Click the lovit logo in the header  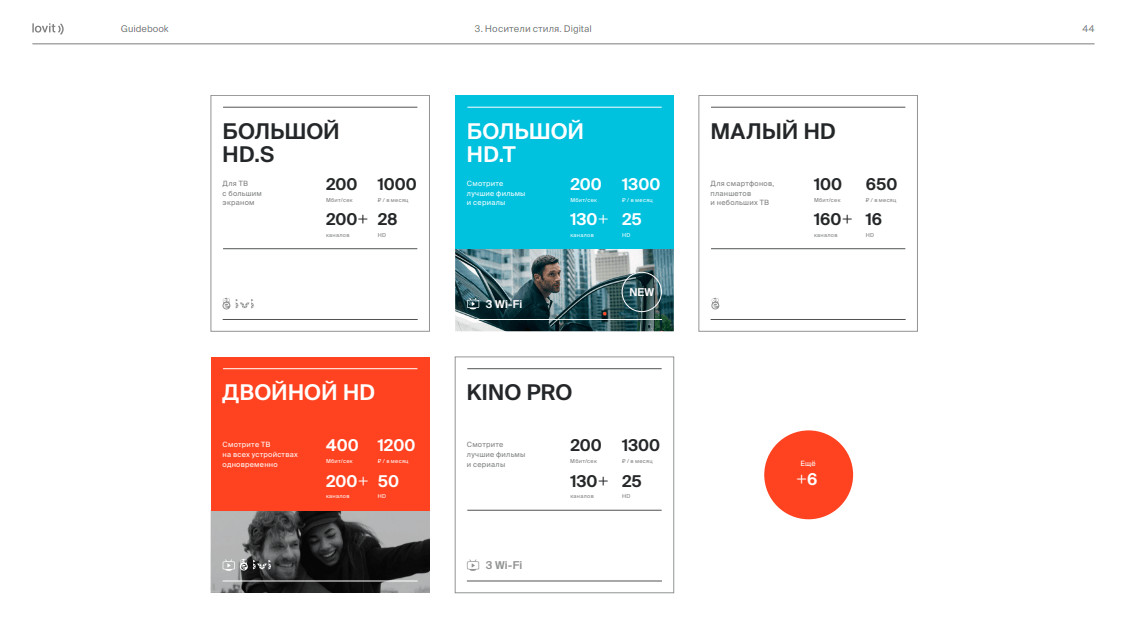click(47, 28)
